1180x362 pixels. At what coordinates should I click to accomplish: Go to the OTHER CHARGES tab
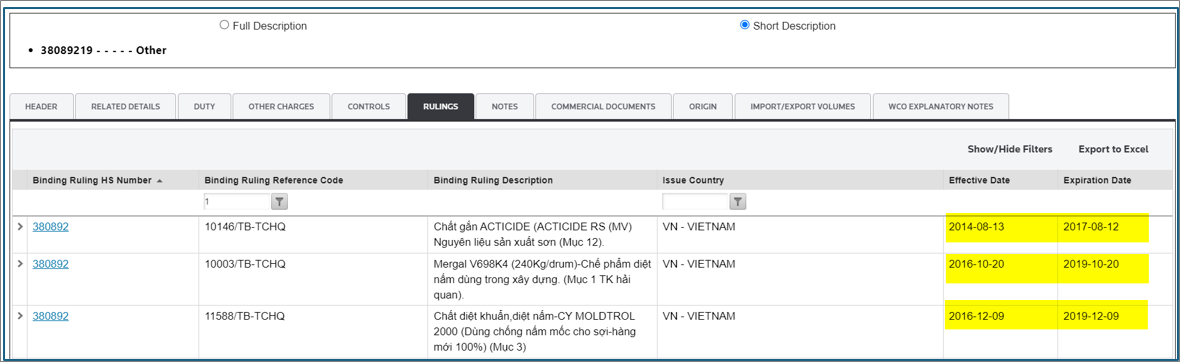point(281,107)
